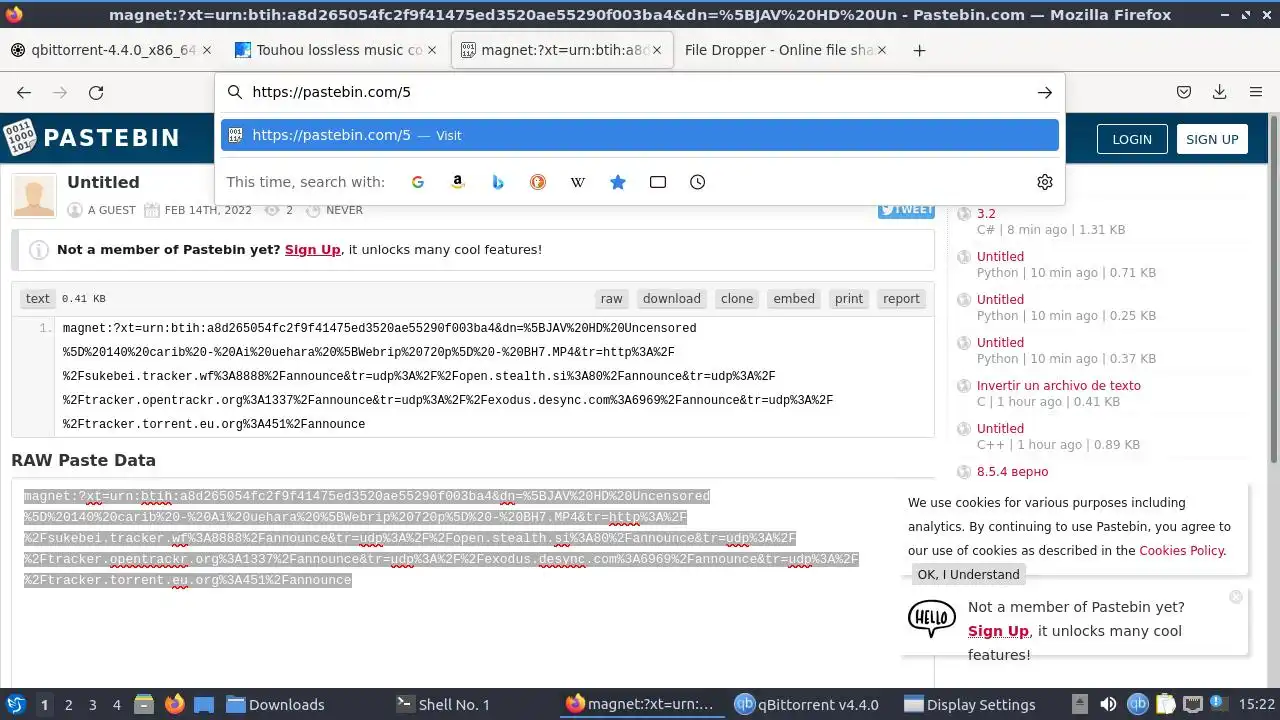Click the network tray icon

pyautogui.click(x=1193, y=704)
